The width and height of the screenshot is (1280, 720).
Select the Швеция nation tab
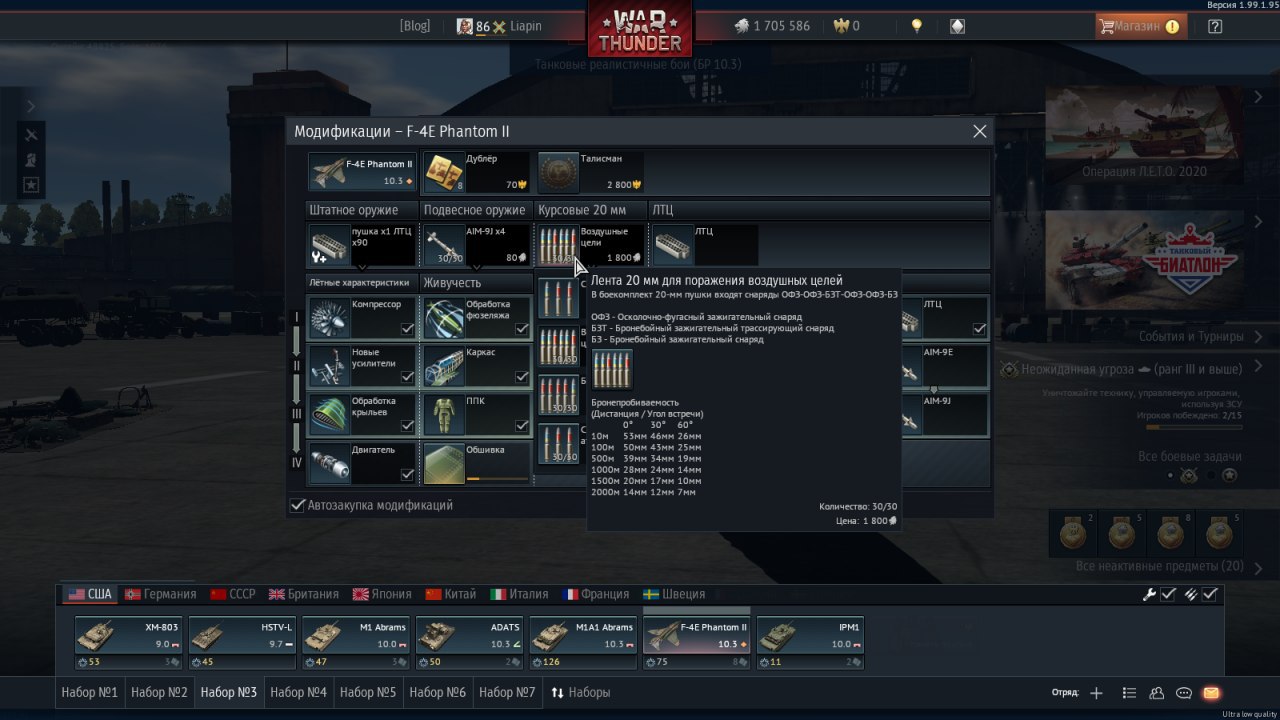coord(674,594)
